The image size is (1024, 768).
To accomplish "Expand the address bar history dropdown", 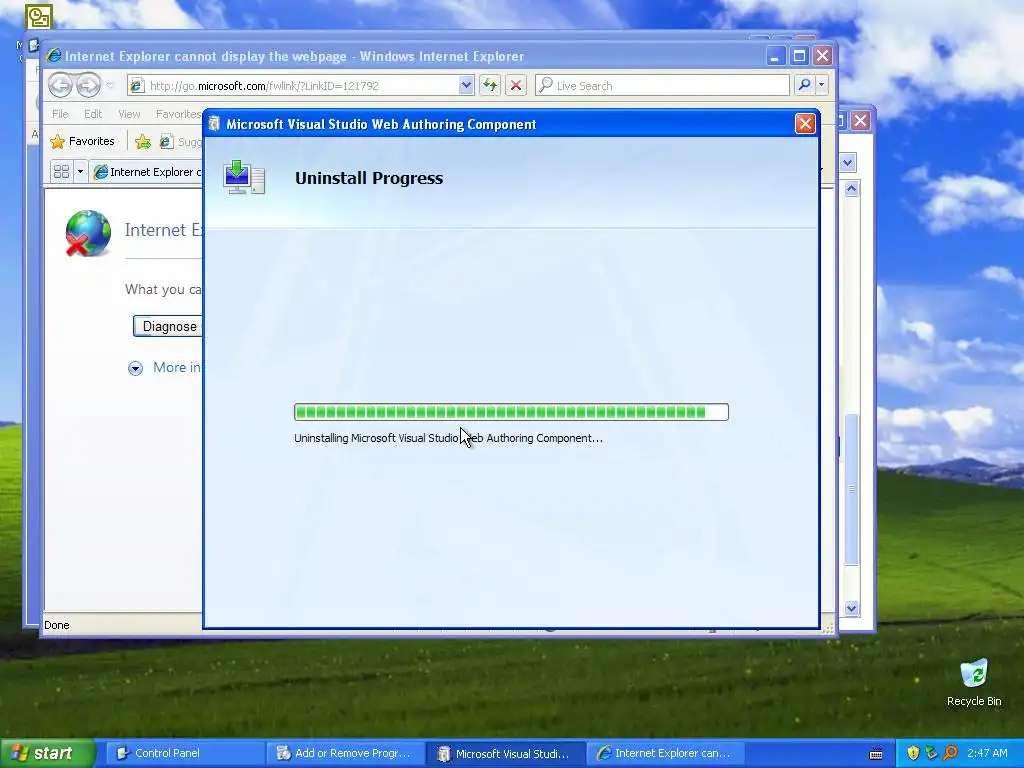I will (x=466, y=85).
